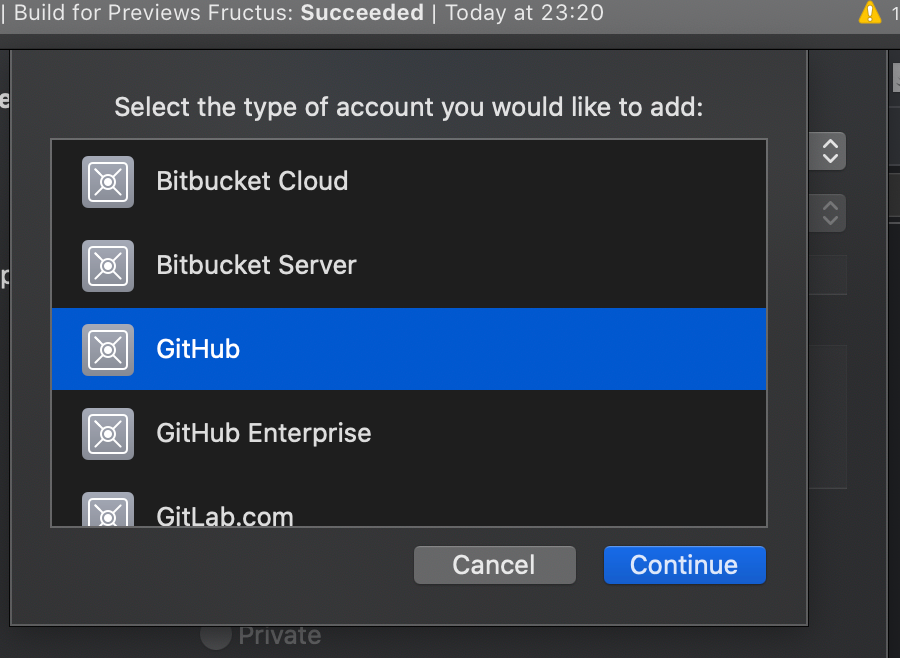Viewport: 900px width, 658px height.
Task: Click the icon beside the GitHub entry
Action: pos(108,350)
